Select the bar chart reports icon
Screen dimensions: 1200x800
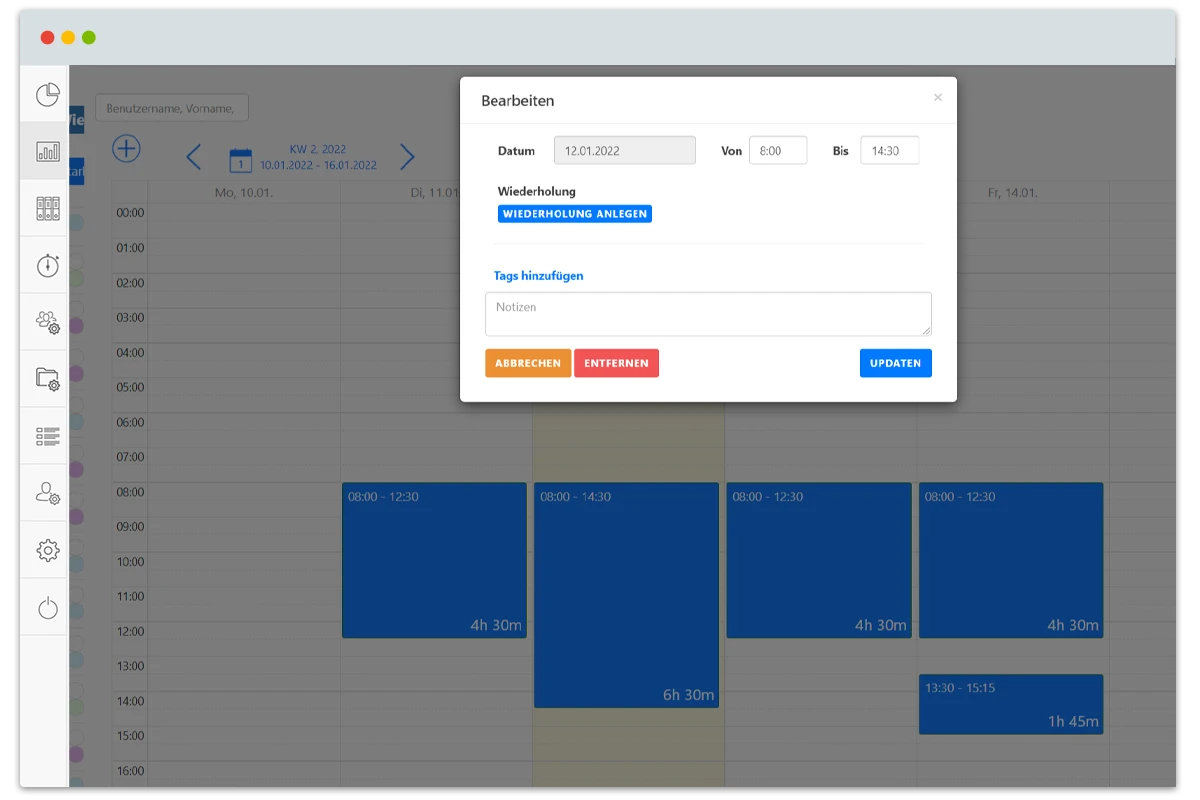pos(47,151)
